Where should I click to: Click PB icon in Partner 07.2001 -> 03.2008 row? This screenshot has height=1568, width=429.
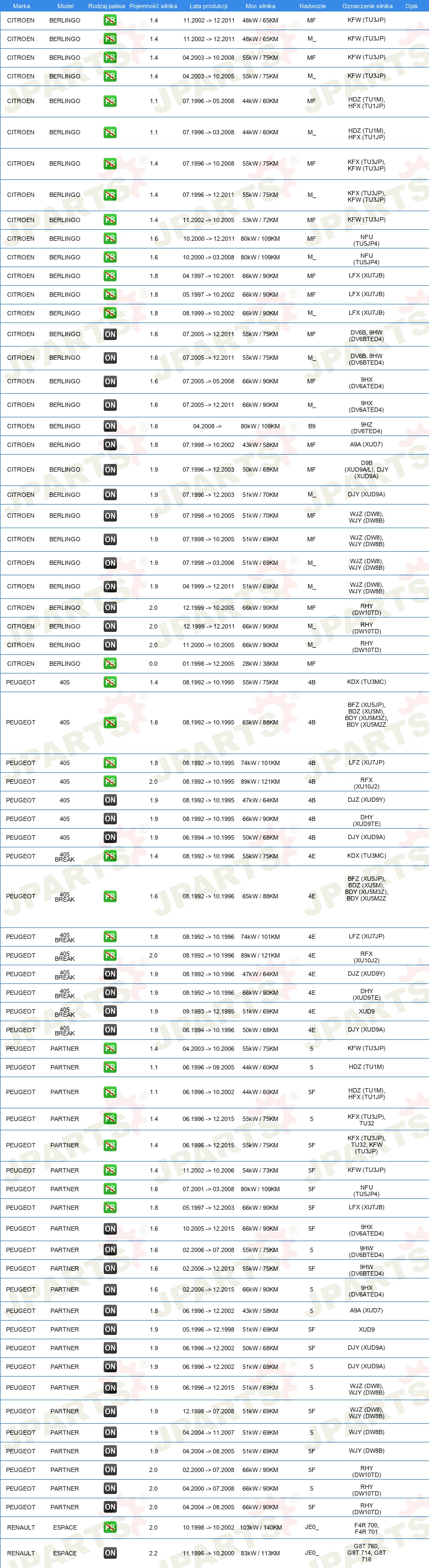point(110,1190)
